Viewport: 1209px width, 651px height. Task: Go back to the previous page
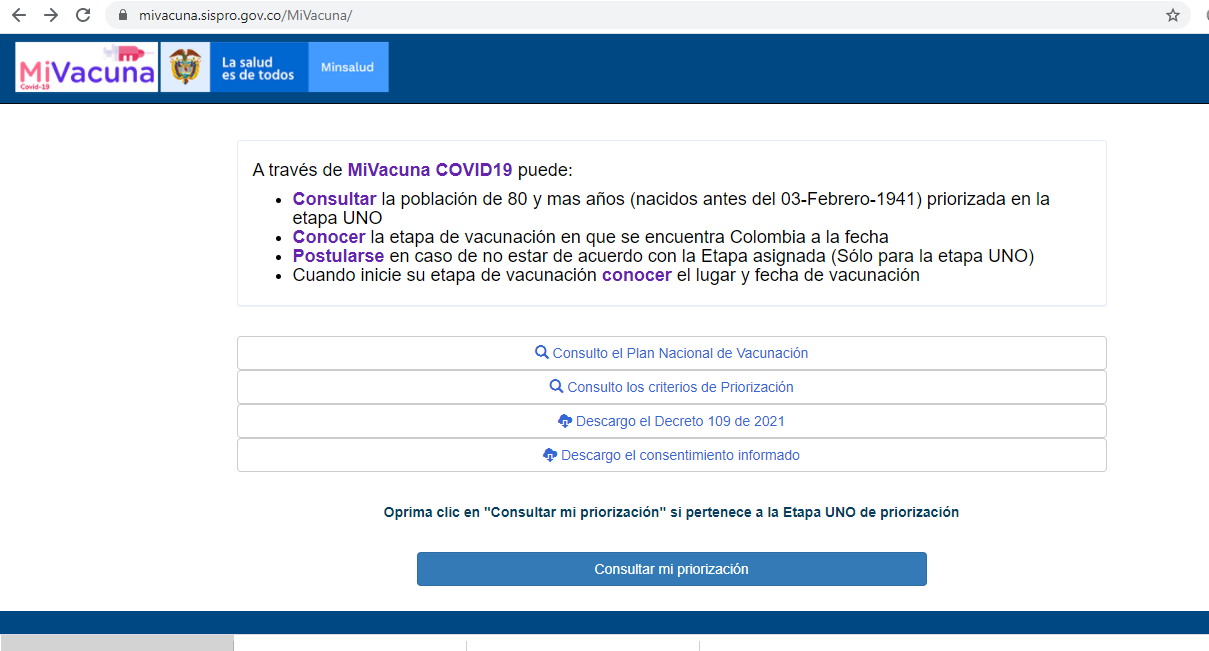point(19,16)
